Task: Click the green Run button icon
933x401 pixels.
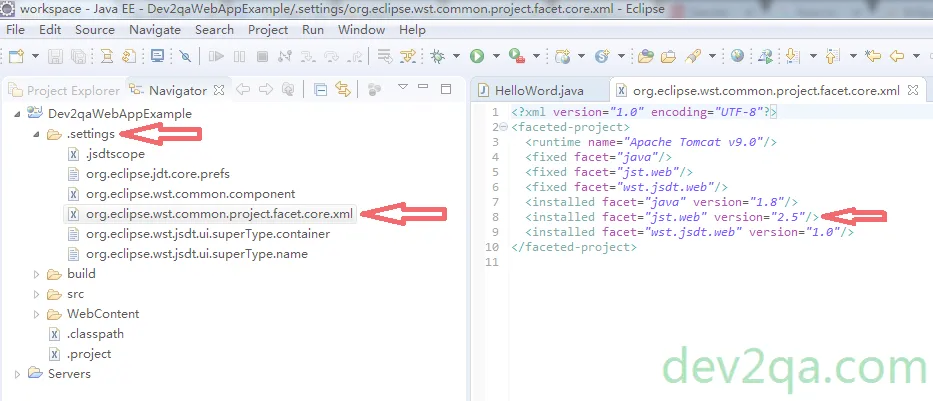Action: coord(477,57)
